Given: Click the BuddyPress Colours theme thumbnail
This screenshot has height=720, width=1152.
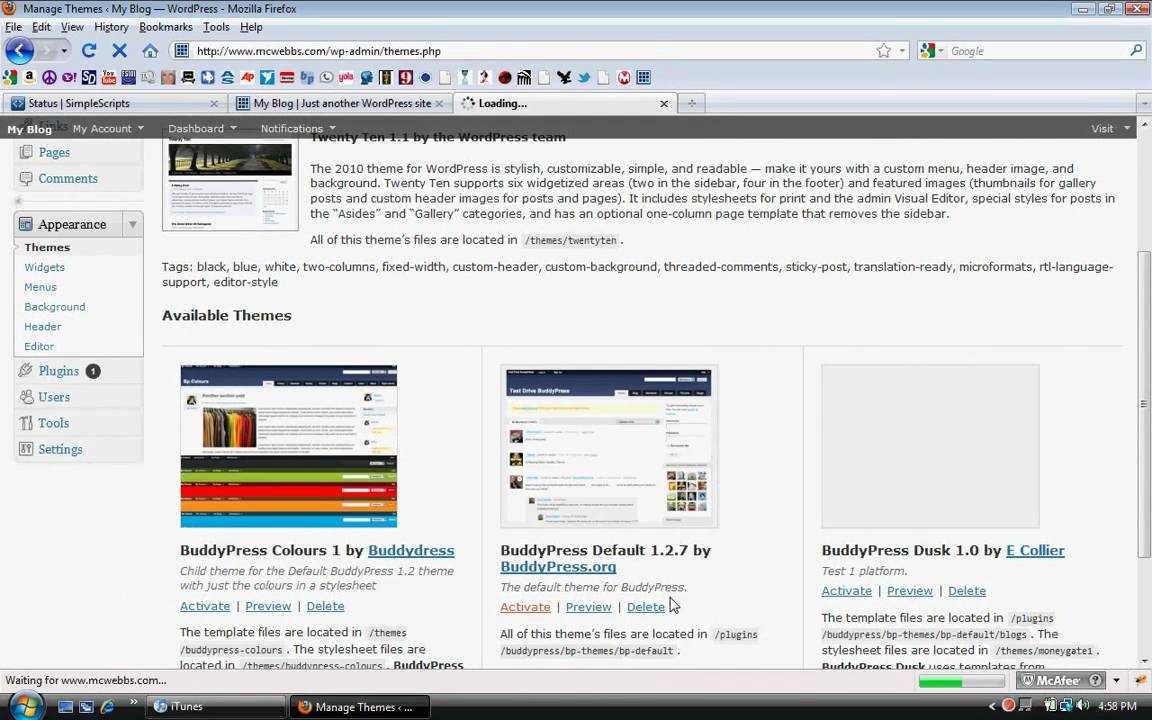Looking at the screenshot, I should [289, 446].
